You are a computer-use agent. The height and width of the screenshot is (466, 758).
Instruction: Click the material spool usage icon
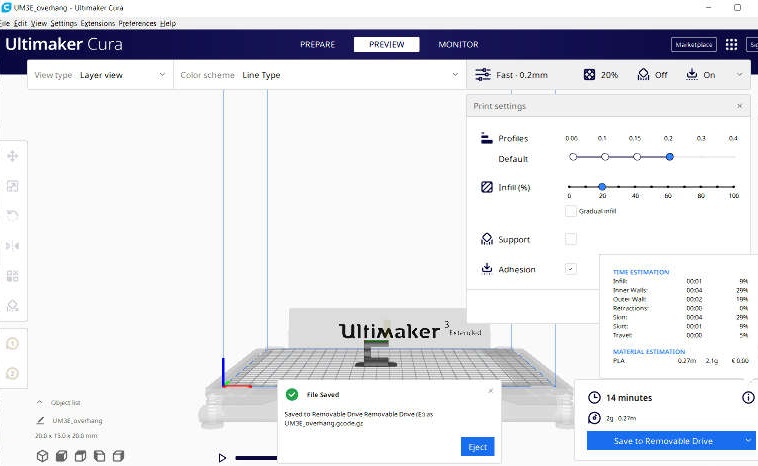pyautogui.click(x=594, y=418)
